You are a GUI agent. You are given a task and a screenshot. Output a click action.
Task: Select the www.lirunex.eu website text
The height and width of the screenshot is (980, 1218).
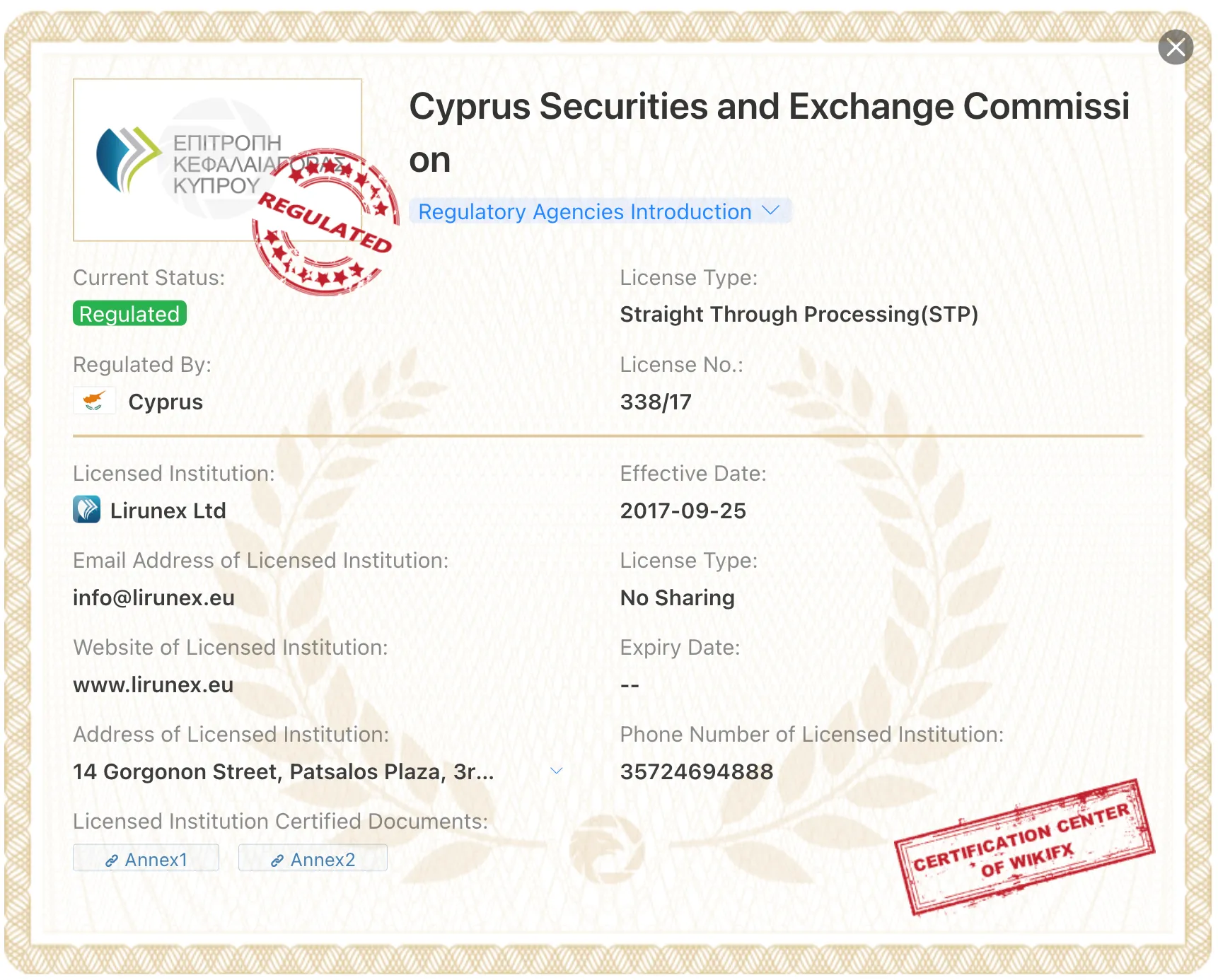(153, 684)
